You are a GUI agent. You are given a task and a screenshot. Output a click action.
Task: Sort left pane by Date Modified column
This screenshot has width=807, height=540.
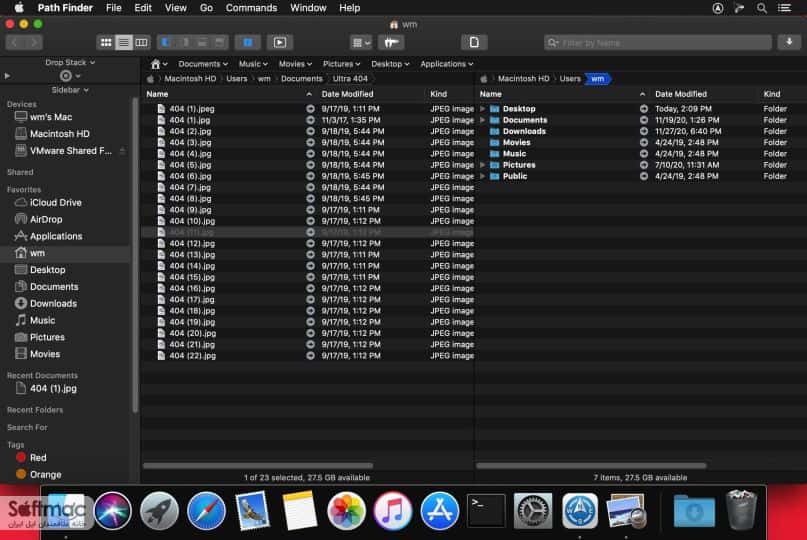347,94
